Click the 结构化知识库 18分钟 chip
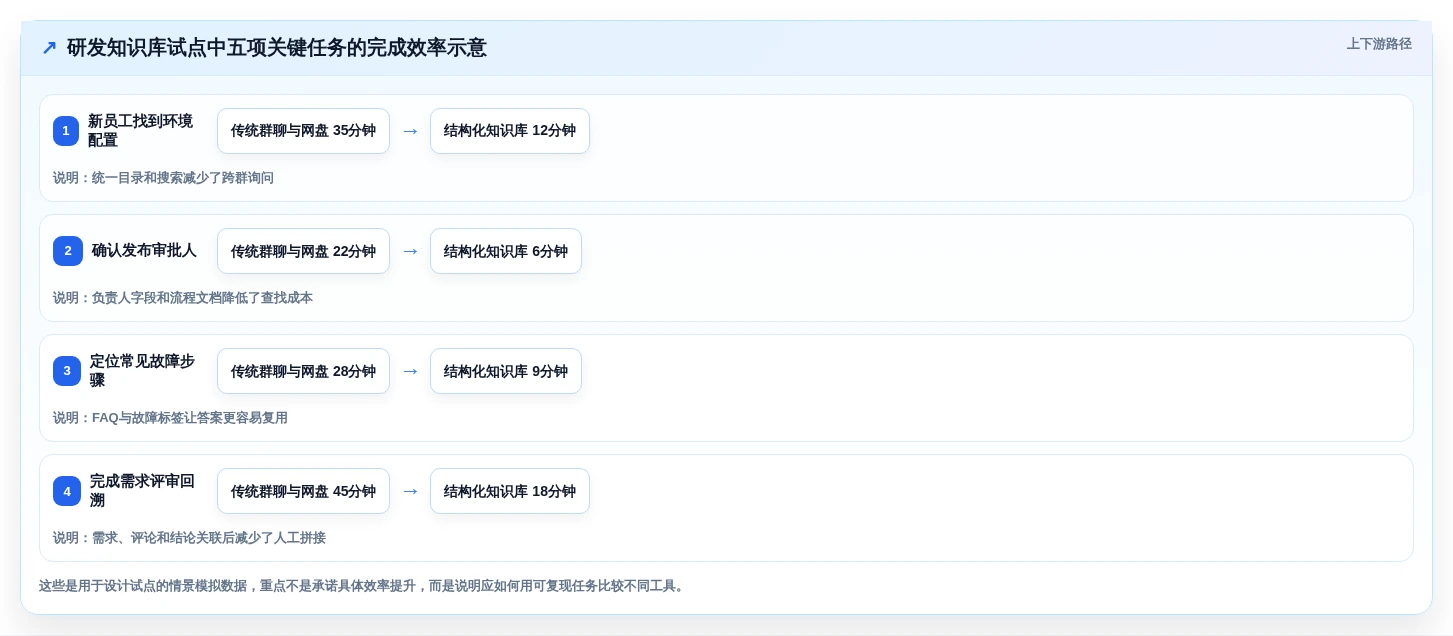1453x636 pixels. 510,491
